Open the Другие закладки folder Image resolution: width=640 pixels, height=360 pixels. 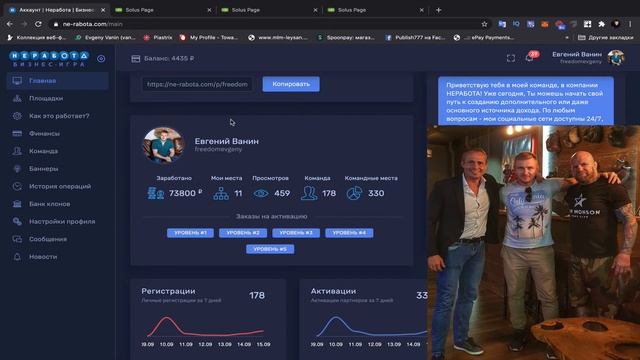click(x=606, y=38)
